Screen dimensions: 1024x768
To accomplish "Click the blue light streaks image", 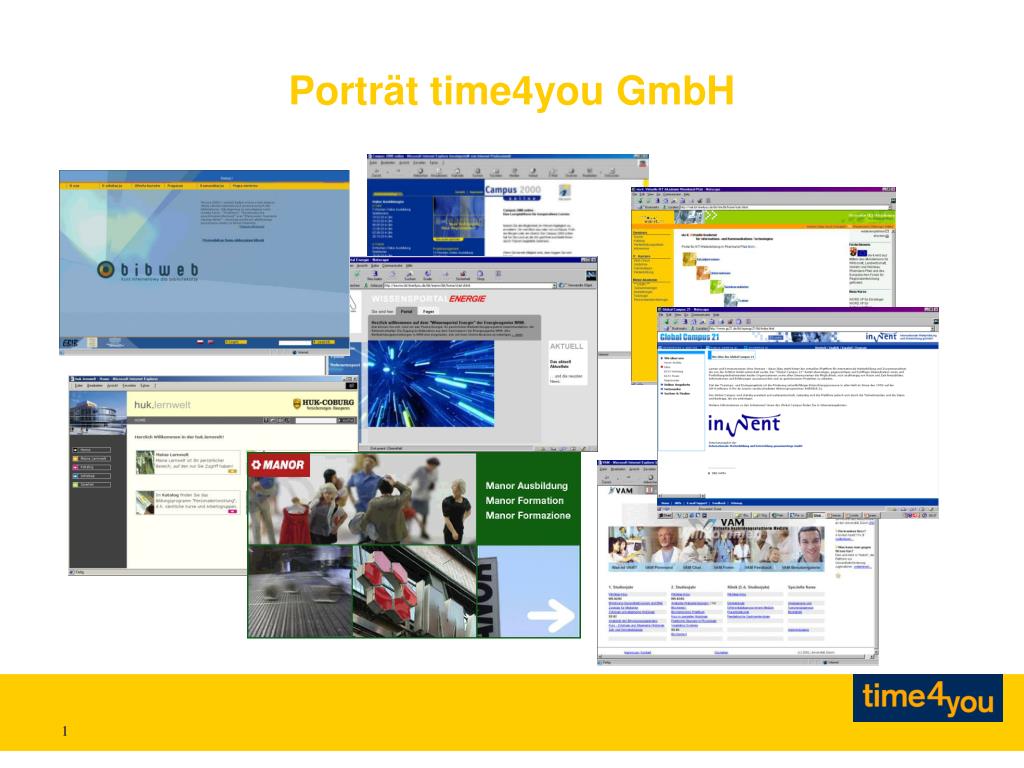I will (x=431, y=383).
